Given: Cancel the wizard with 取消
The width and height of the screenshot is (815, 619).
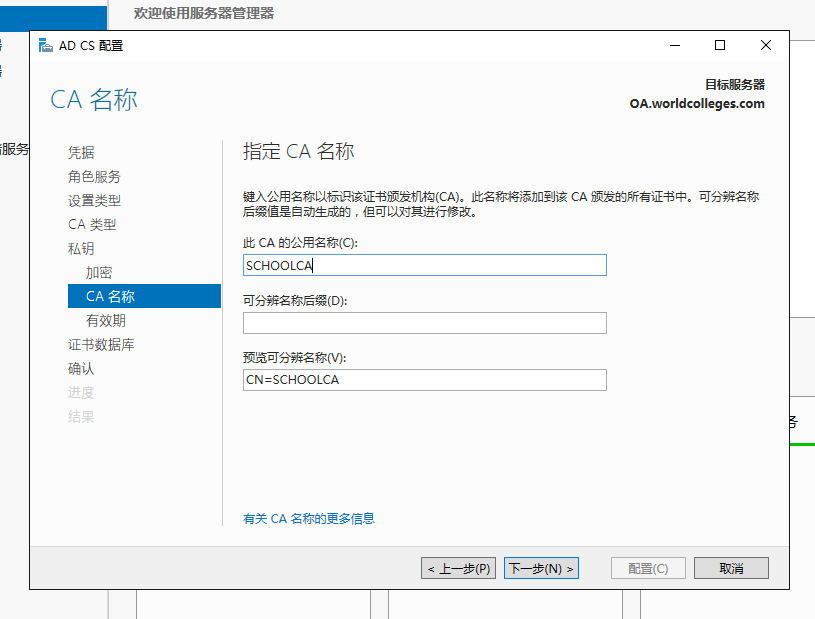Looking at the screenshot, I should 731,567.
